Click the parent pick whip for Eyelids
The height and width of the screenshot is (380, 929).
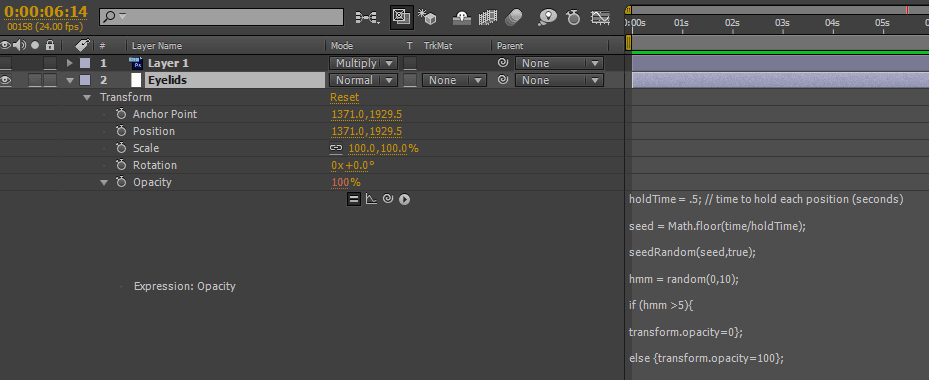(x=503, y=80)
